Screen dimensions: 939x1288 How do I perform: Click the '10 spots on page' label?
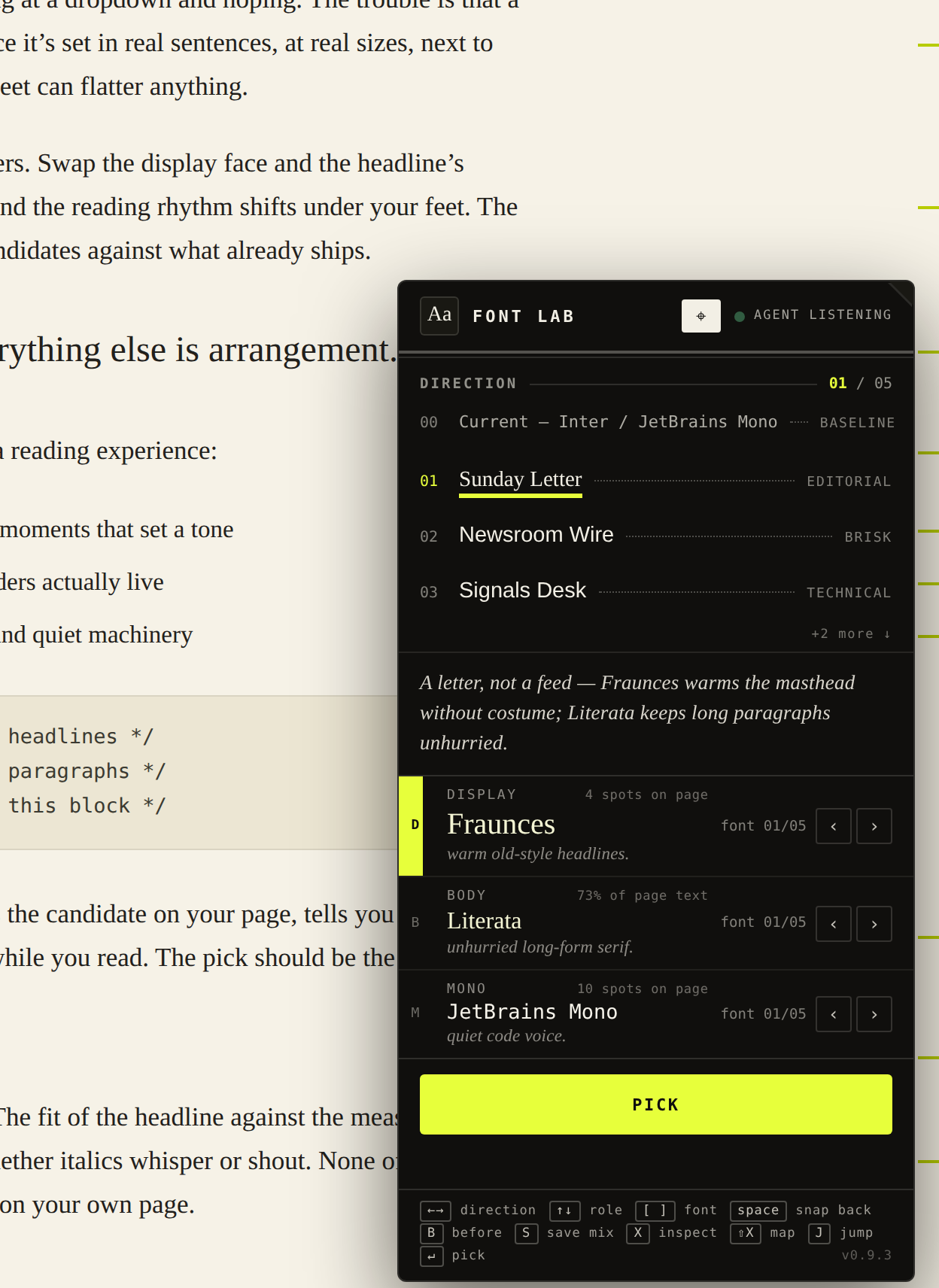click(643, 989)
